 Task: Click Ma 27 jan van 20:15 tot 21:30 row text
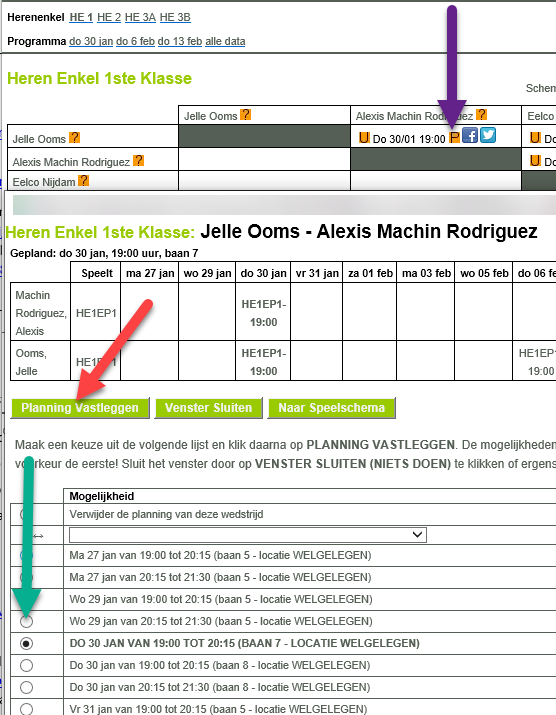click(x=220, y=577)
